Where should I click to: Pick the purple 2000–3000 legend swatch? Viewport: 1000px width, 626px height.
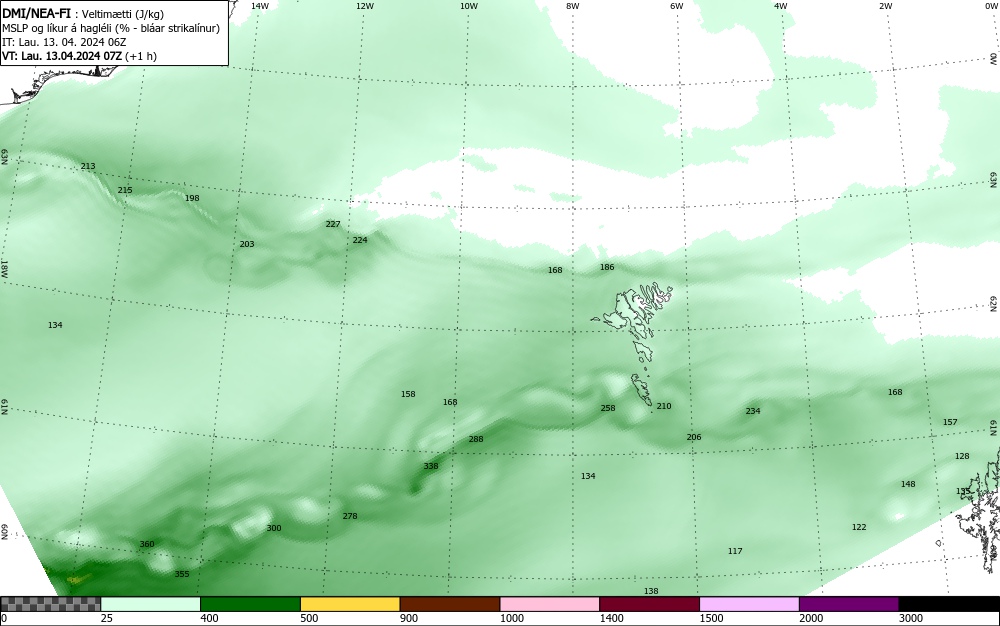pyautogui.click(x=849, y=604)
